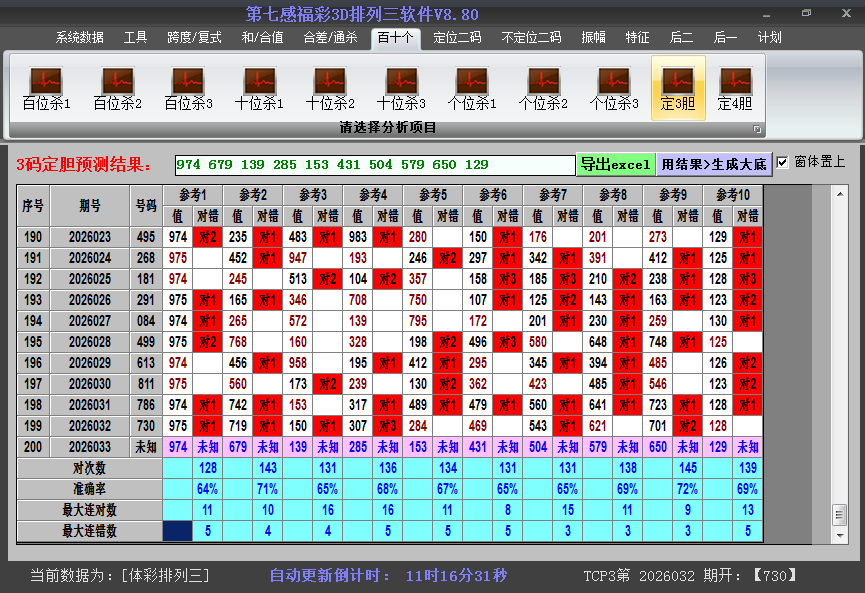Open the 振幅 ribbon tab
The image size is (865, 593).
[594, 38]
